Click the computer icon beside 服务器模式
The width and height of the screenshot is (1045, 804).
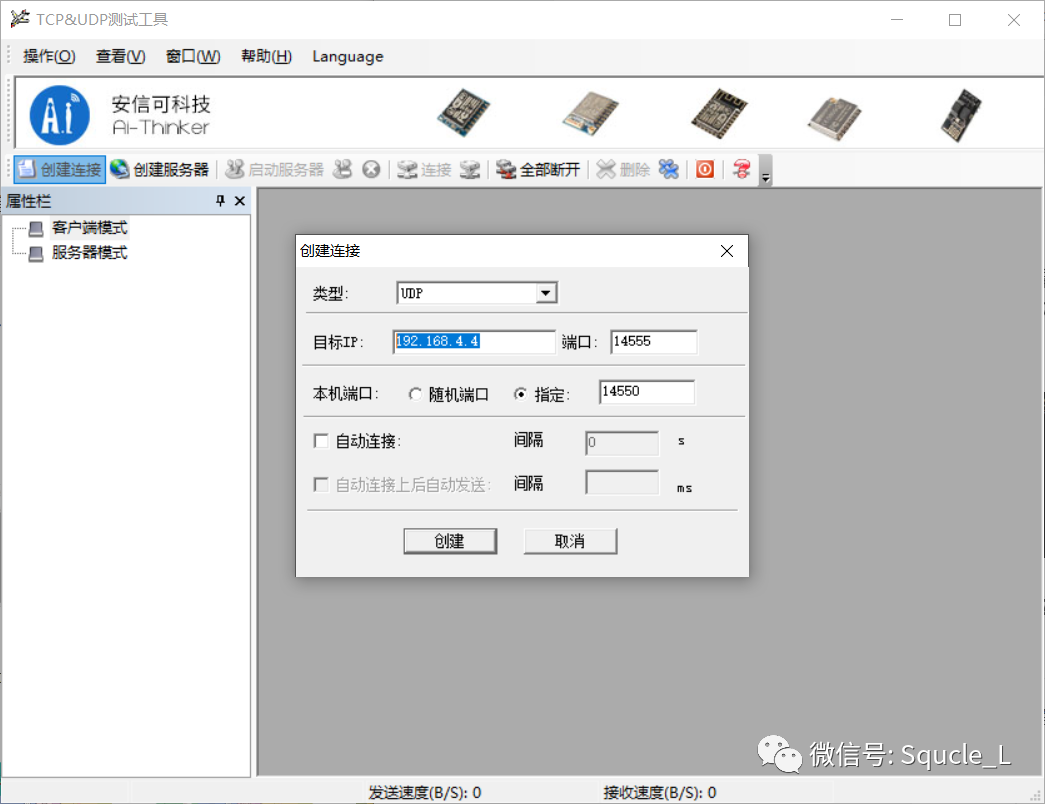[36, 253]
